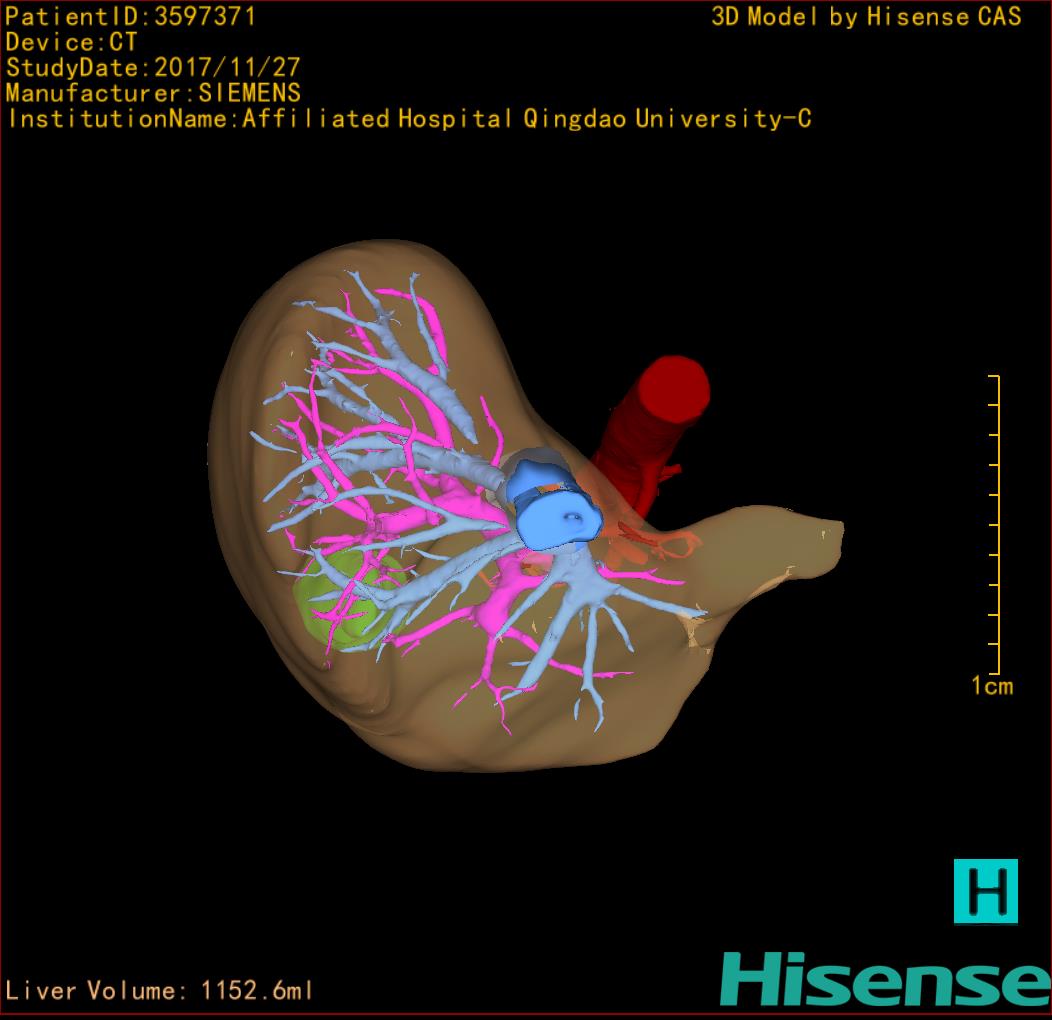
Task: Click the Device:CT label
Action: tap(71, 42)
